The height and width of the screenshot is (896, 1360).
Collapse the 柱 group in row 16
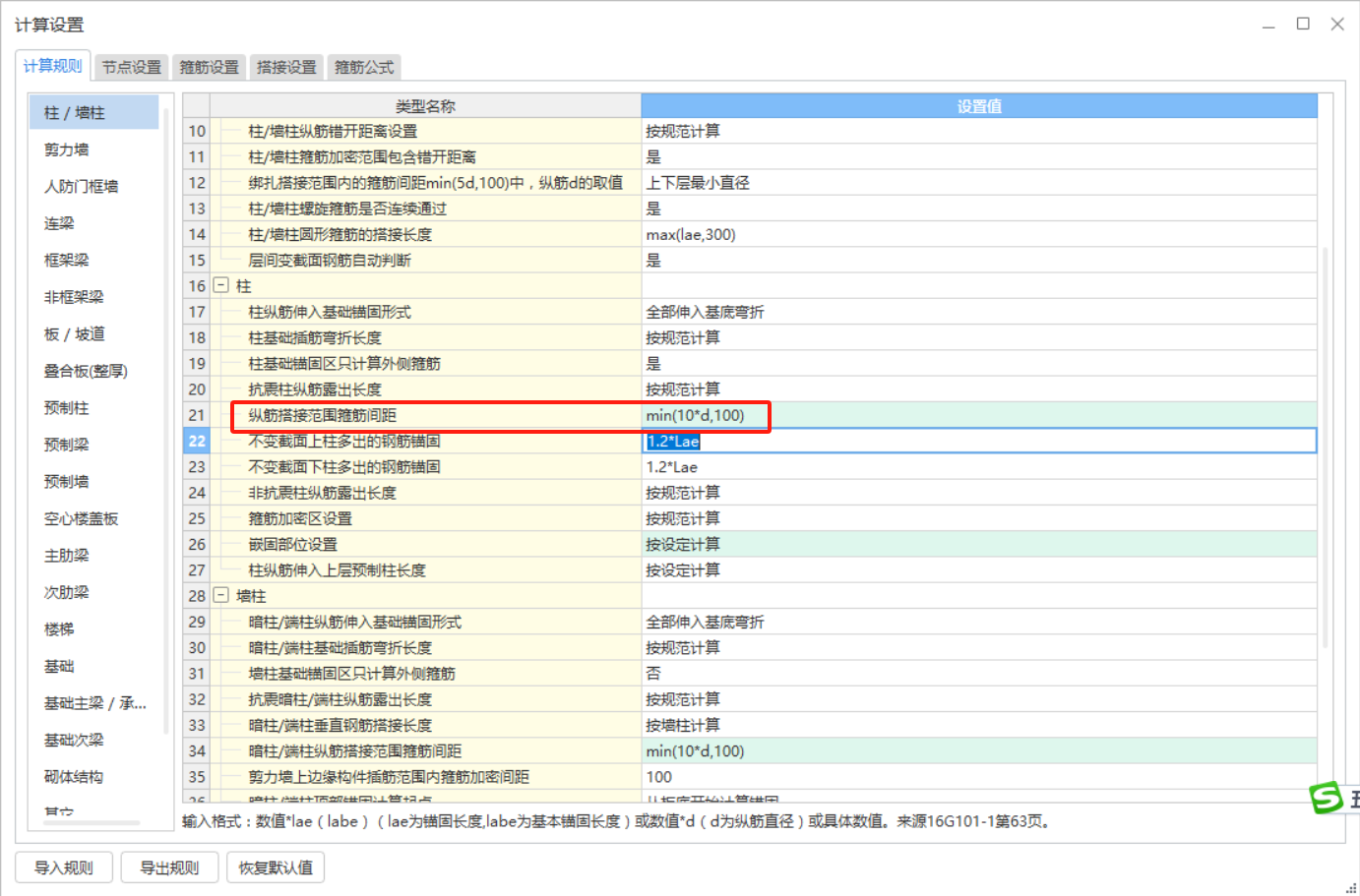[x=221, y=285]
